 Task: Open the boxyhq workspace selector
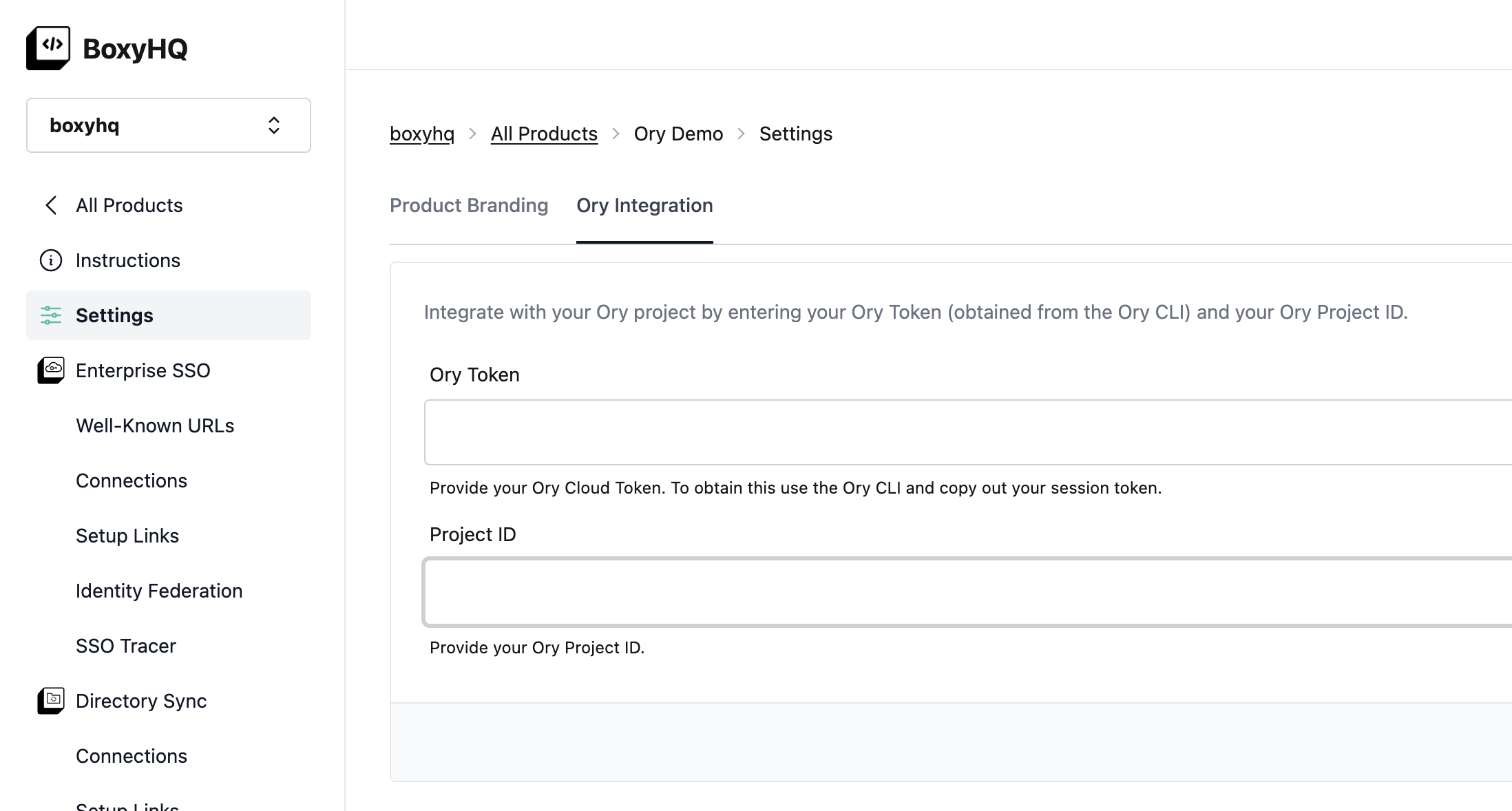[x=168, y=125]
